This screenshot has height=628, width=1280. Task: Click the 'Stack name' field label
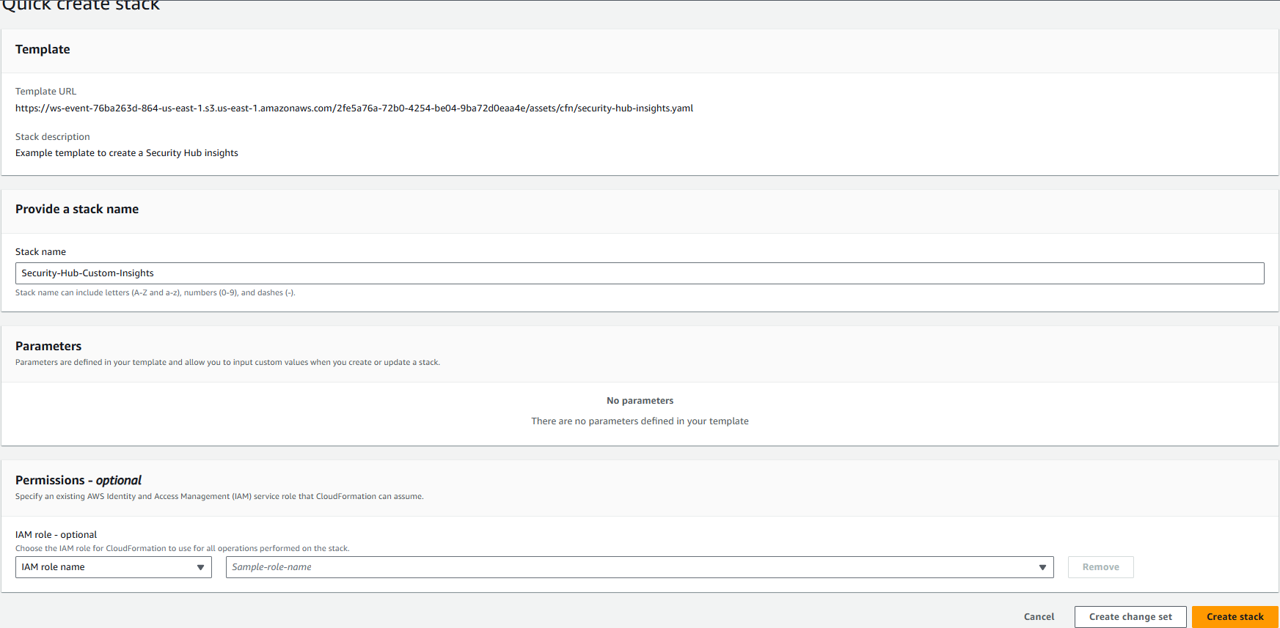tap(40, 252)
